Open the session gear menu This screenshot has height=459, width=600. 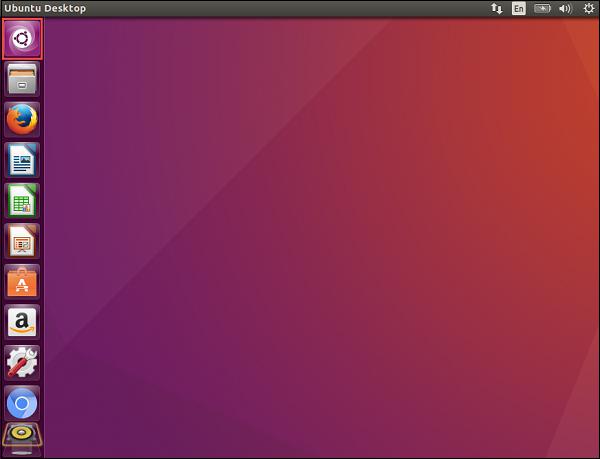click(589, 8)
